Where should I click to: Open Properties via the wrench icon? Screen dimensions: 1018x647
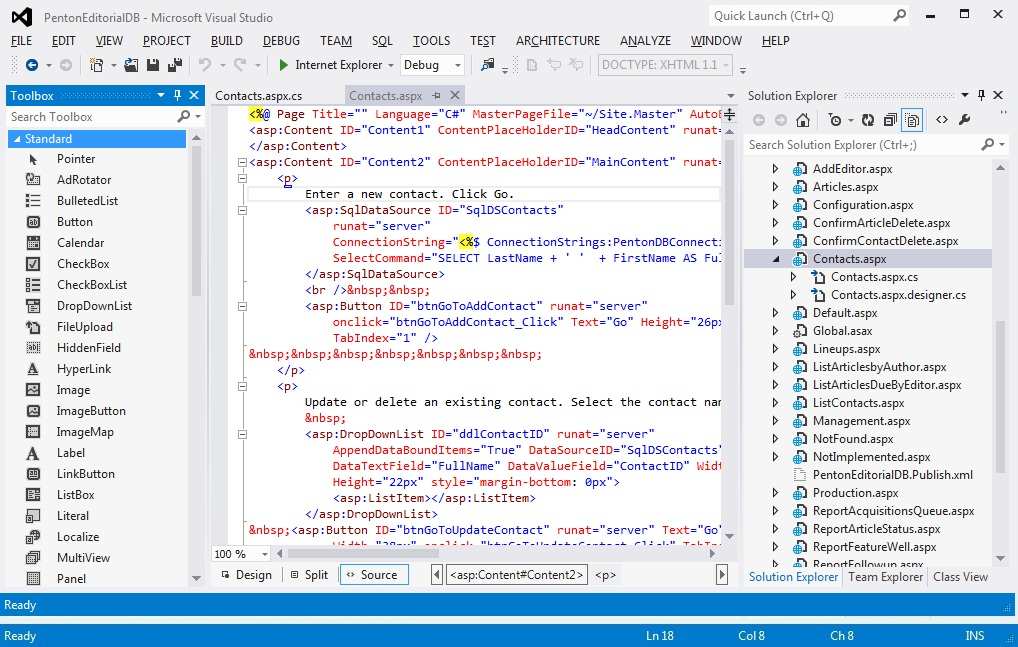pyautogui.click(x=964, y=119)
